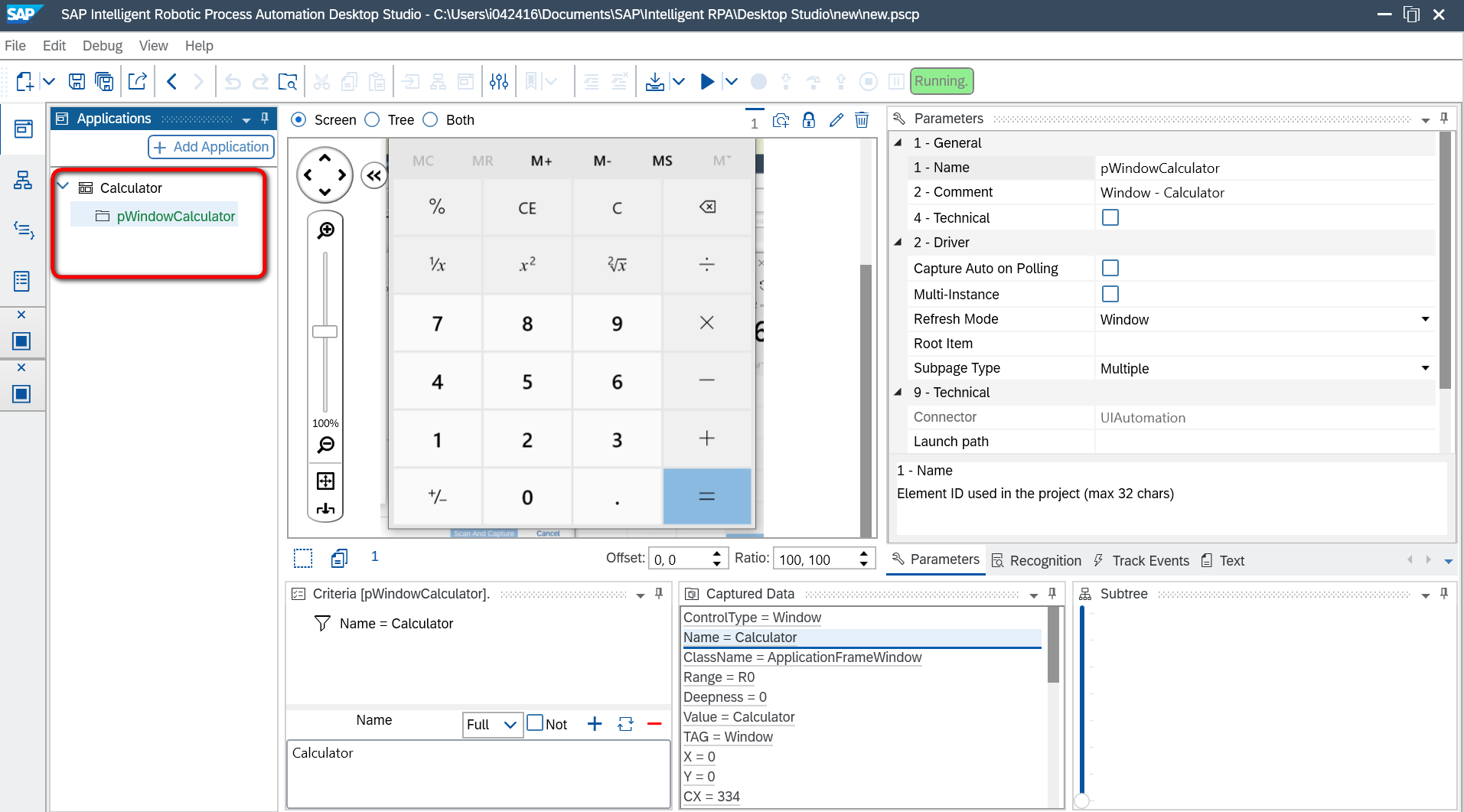This screenshot has height=812, width=1464.
Task: Toggle the Not checkbox in Criteria
Action: coord(535,723)
